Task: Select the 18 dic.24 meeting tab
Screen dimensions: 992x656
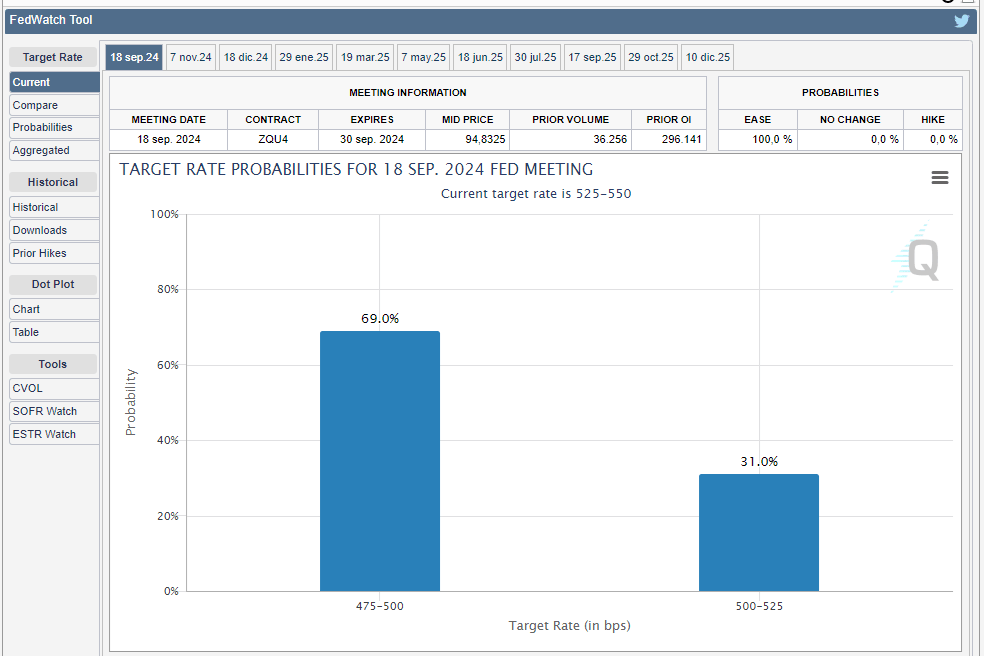Action: point(245,57)
